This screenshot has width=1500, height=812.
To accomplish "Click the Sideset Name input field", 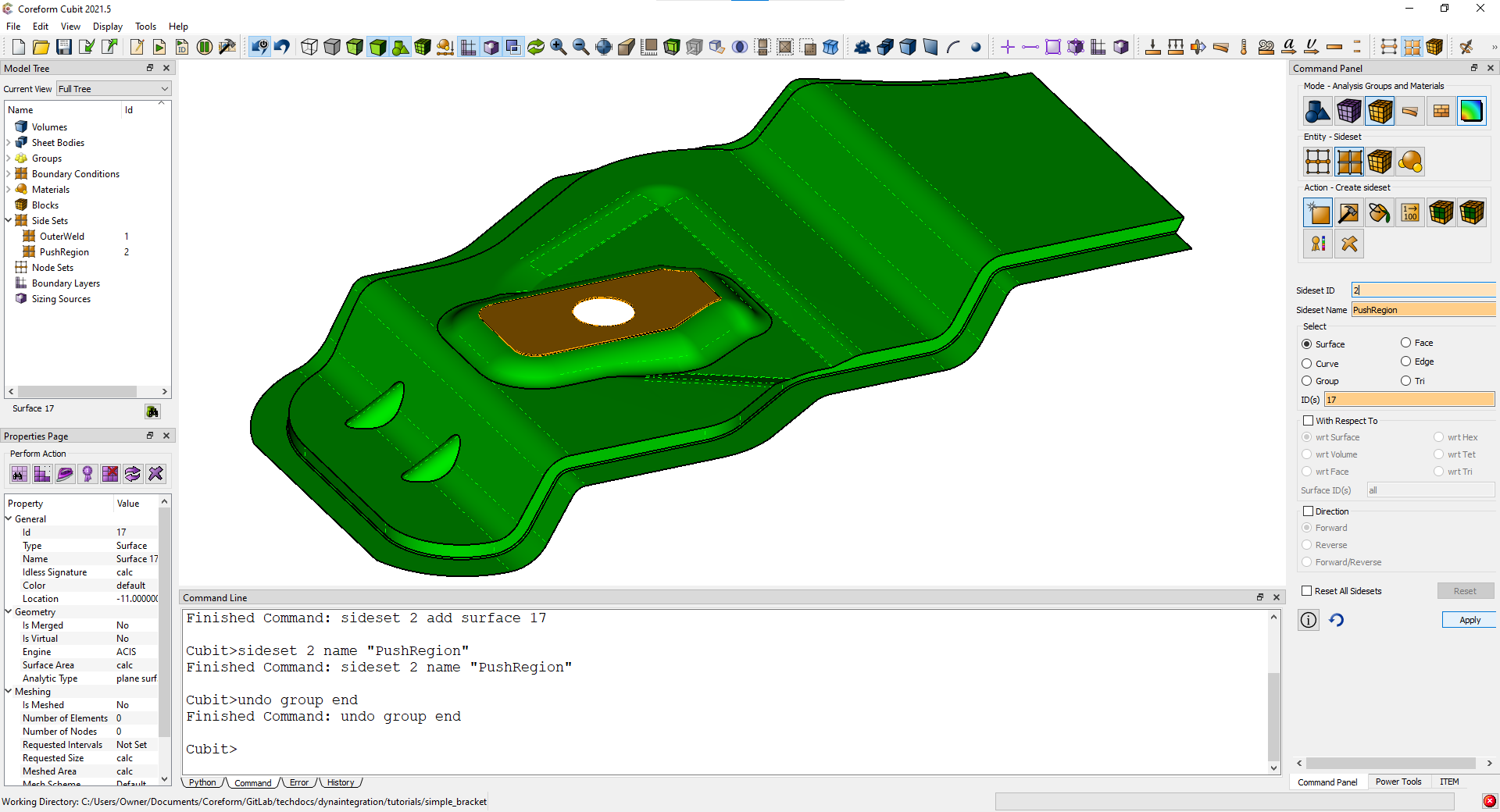I will click(1422, 310).
